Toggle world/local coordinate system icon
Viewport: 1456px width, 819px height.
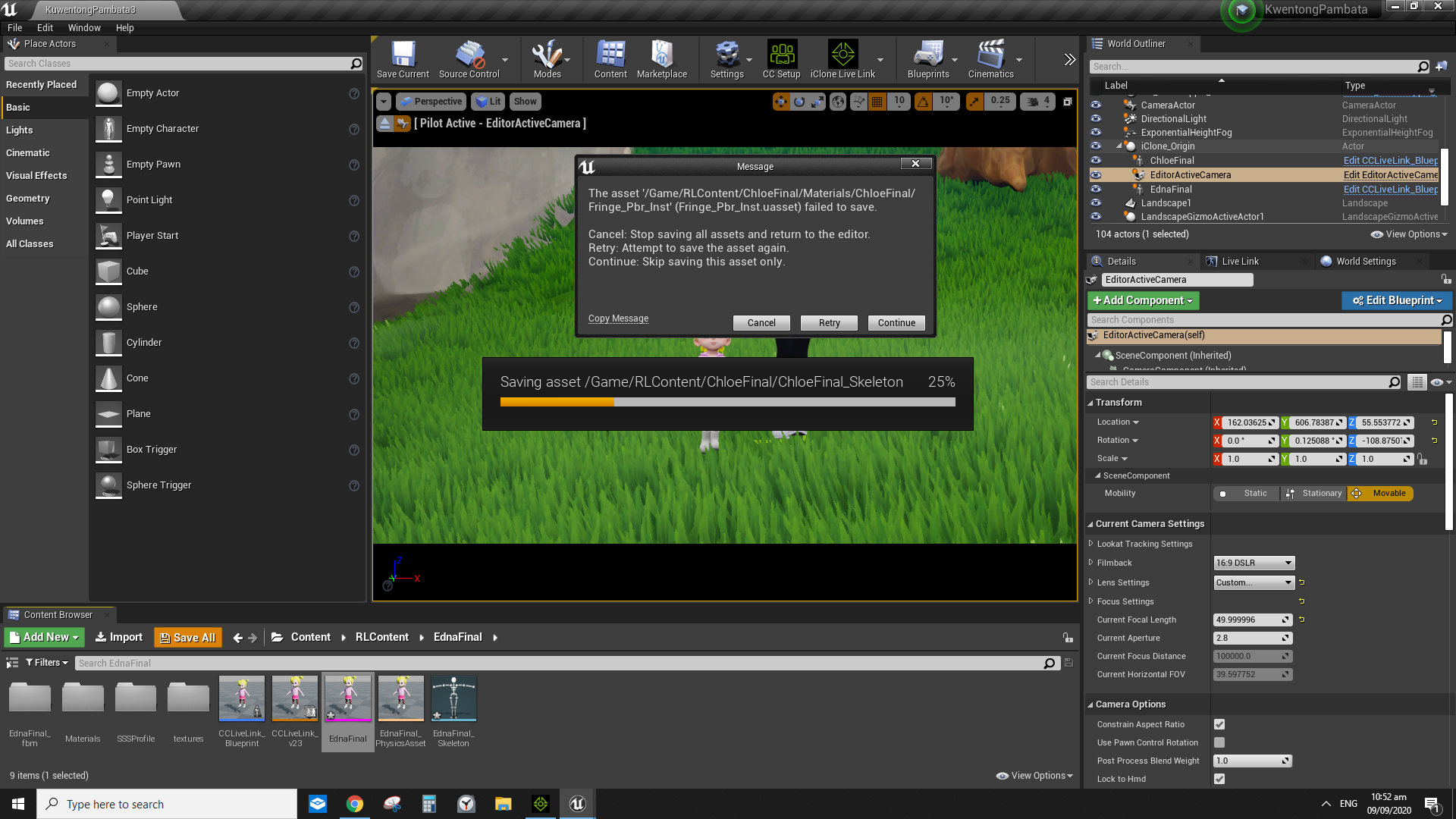838,101
